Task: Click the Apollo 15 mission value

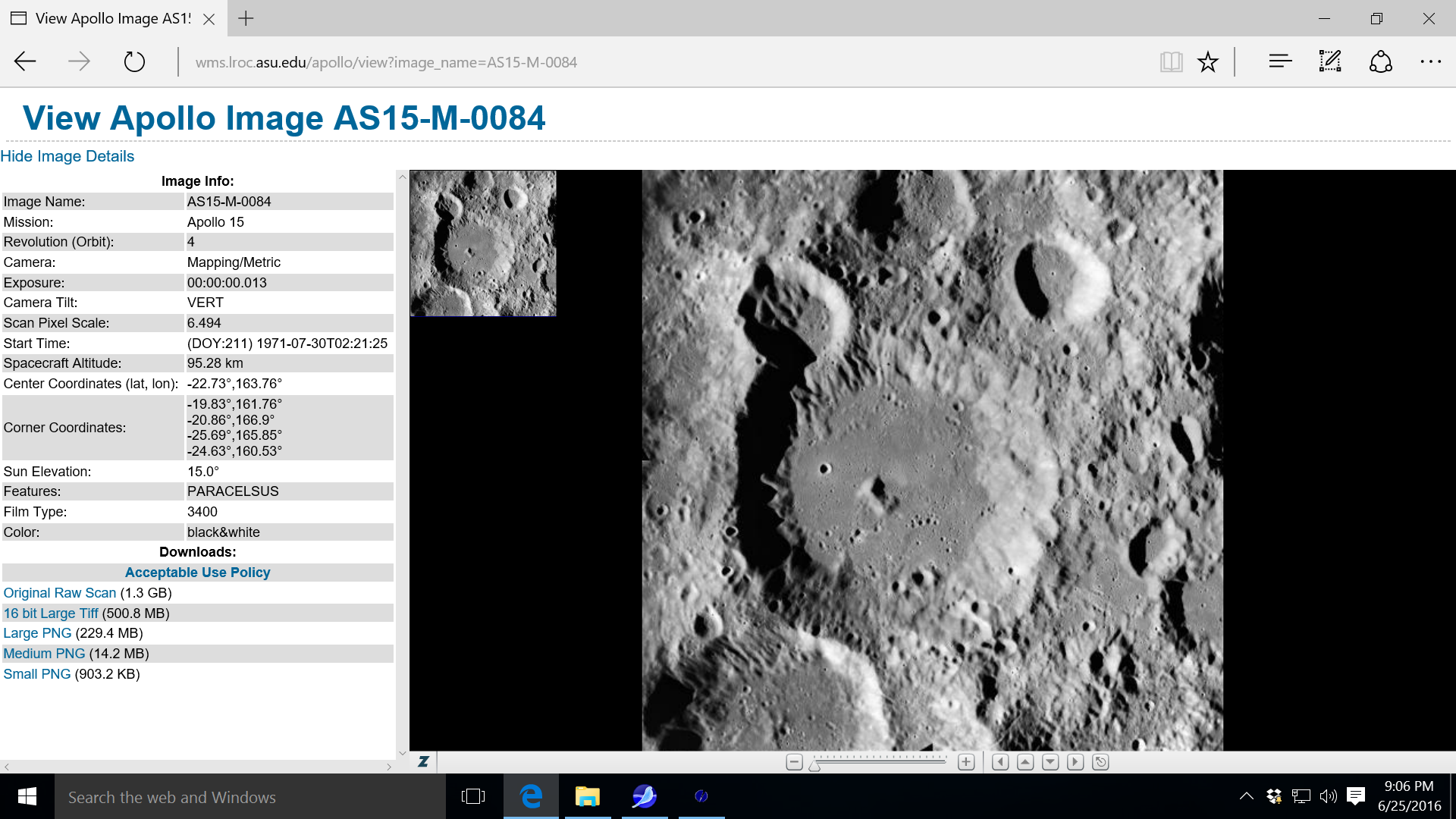Action: coord(215,222)
